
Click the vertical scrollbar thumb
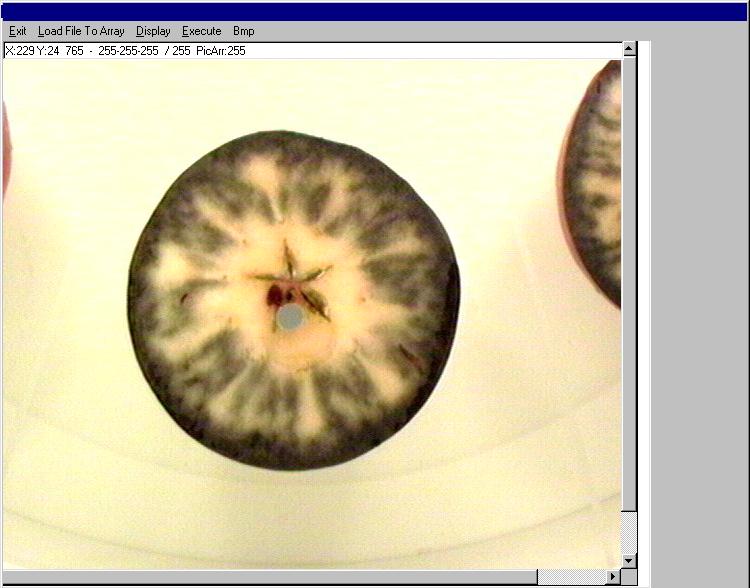pyautogui.click(x=628, y=280)
